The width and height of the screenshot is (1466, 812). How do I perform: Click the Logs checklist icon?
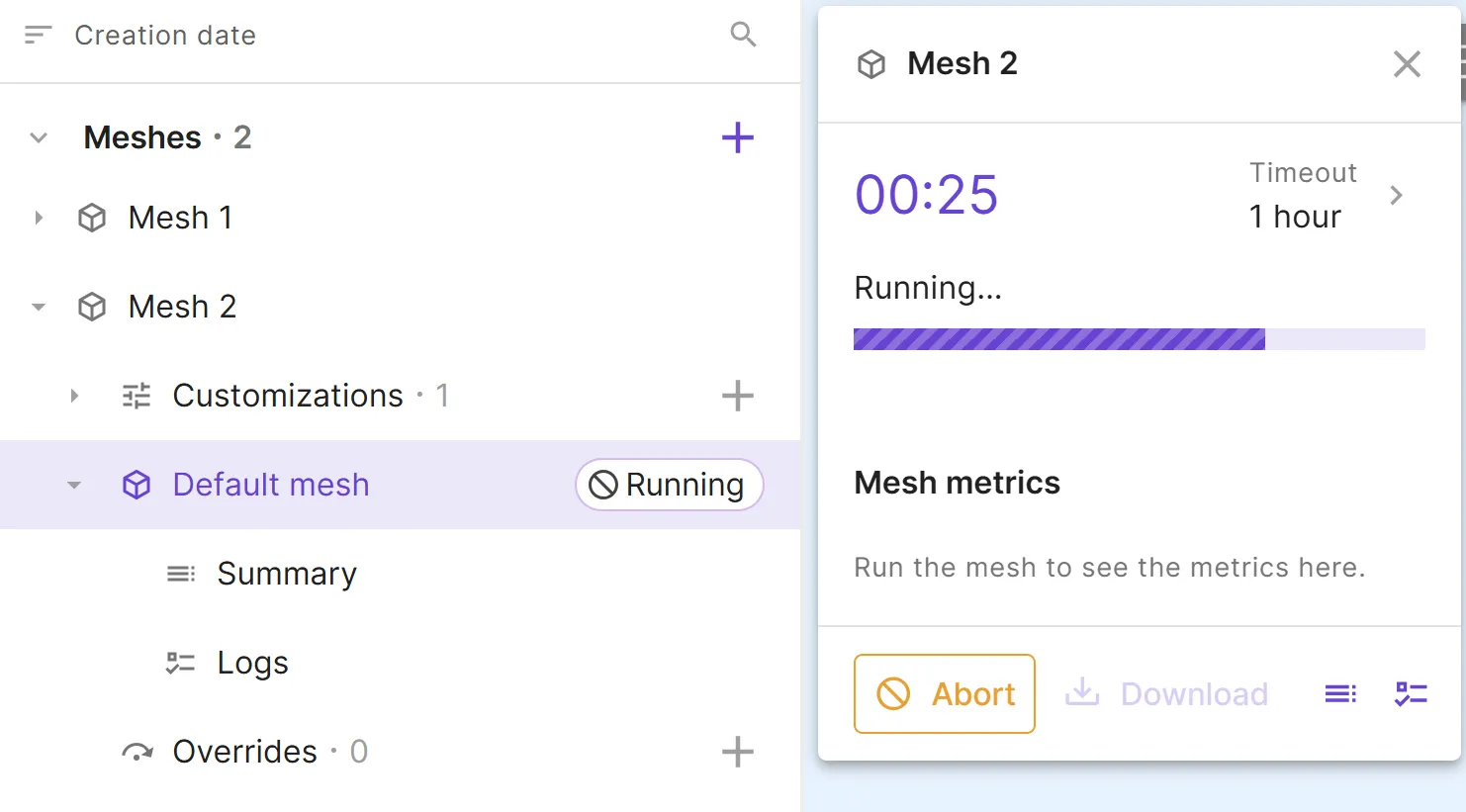tap(180, 663)
